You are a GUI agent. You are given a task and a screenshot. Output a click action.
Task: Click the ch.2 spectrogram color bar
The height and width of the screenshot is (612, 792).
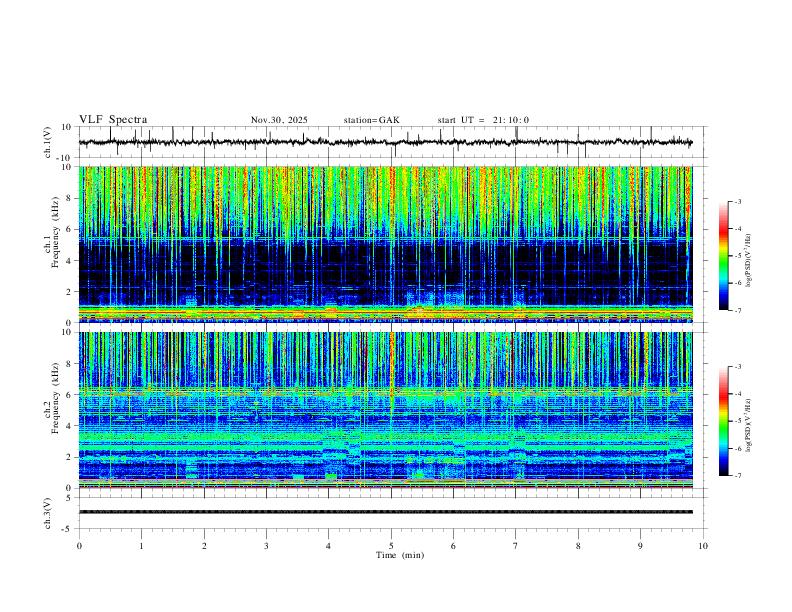click(723, 421)
